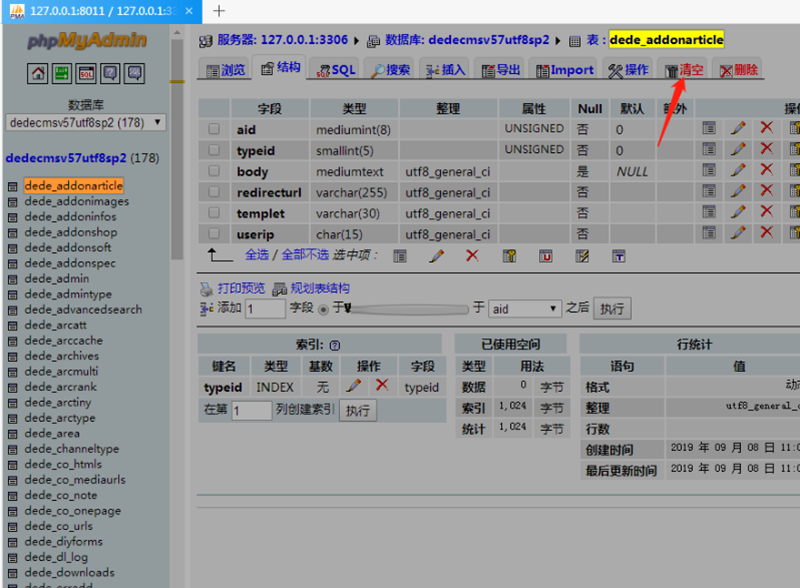This screenshot has width=800, height=588.
Task: Click the 清空 (Empty) tab
Action: coord(684,70)
